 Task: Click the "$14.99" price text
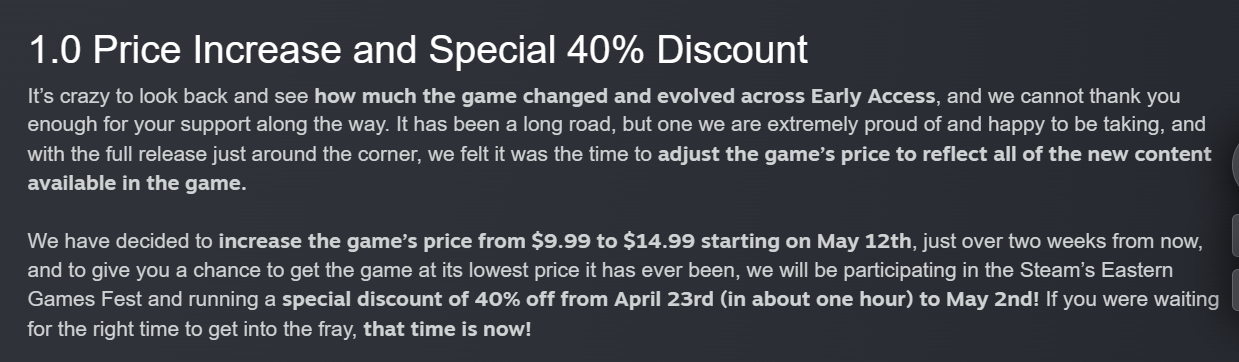tap(656, 242)
